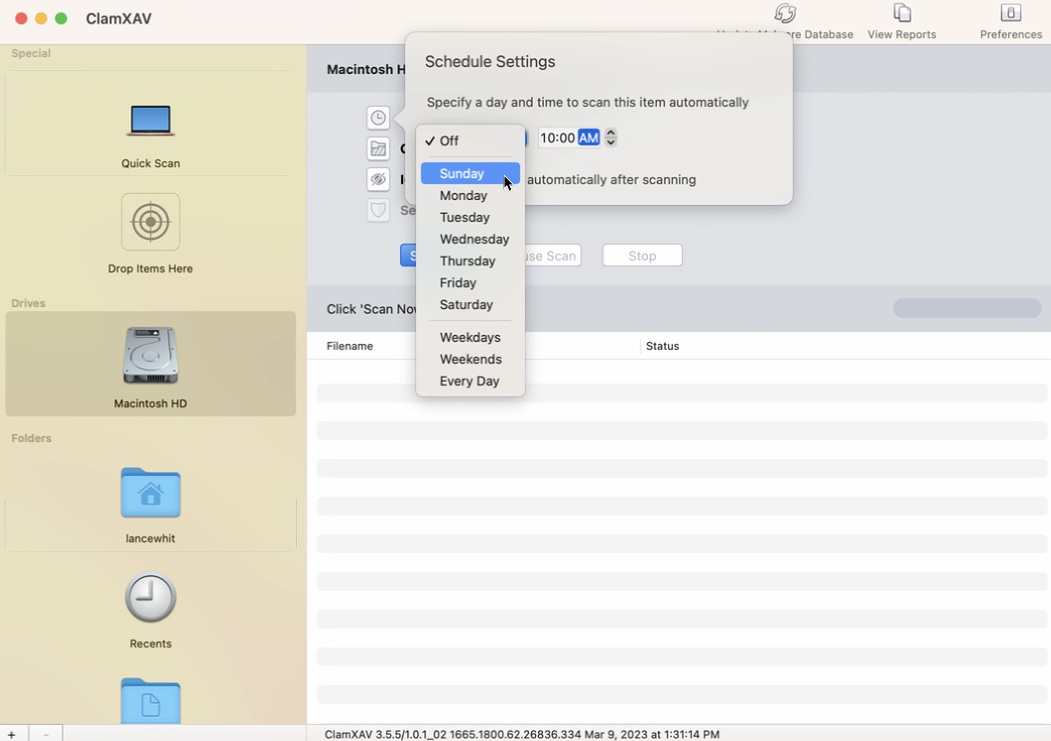This screenshot has width=1051, height=741.
Task: Click the green zoom window button
Action: click(x=61, y=18)
